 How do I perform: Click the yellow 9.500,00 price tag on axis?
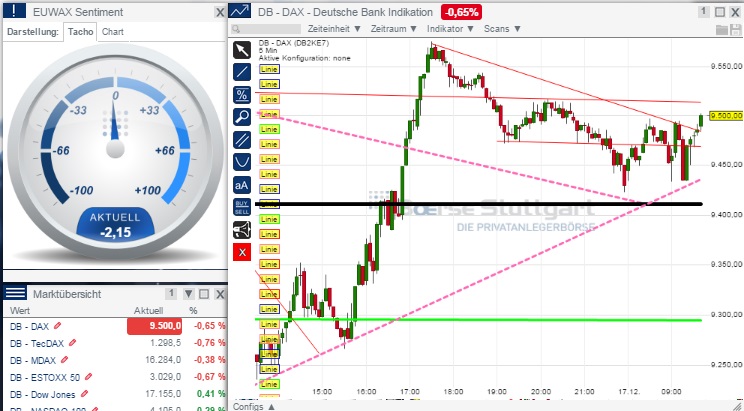click(x=726, y=115)
